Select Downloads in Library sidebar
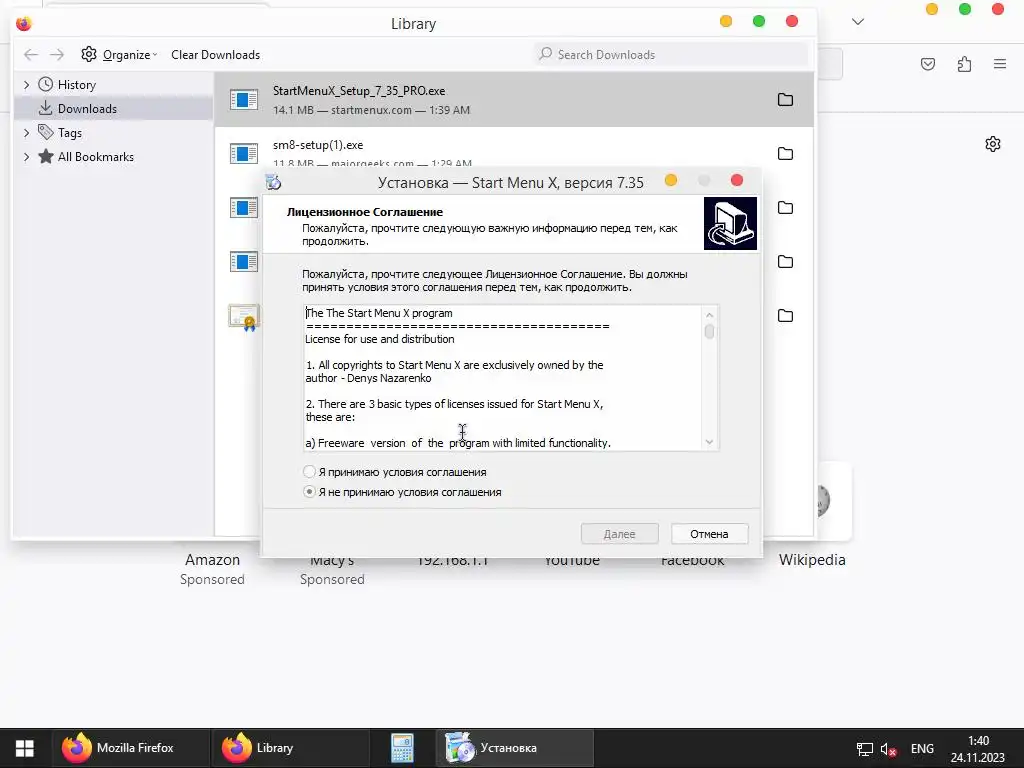Screen dimensions: 1024x768 [87, 108]
